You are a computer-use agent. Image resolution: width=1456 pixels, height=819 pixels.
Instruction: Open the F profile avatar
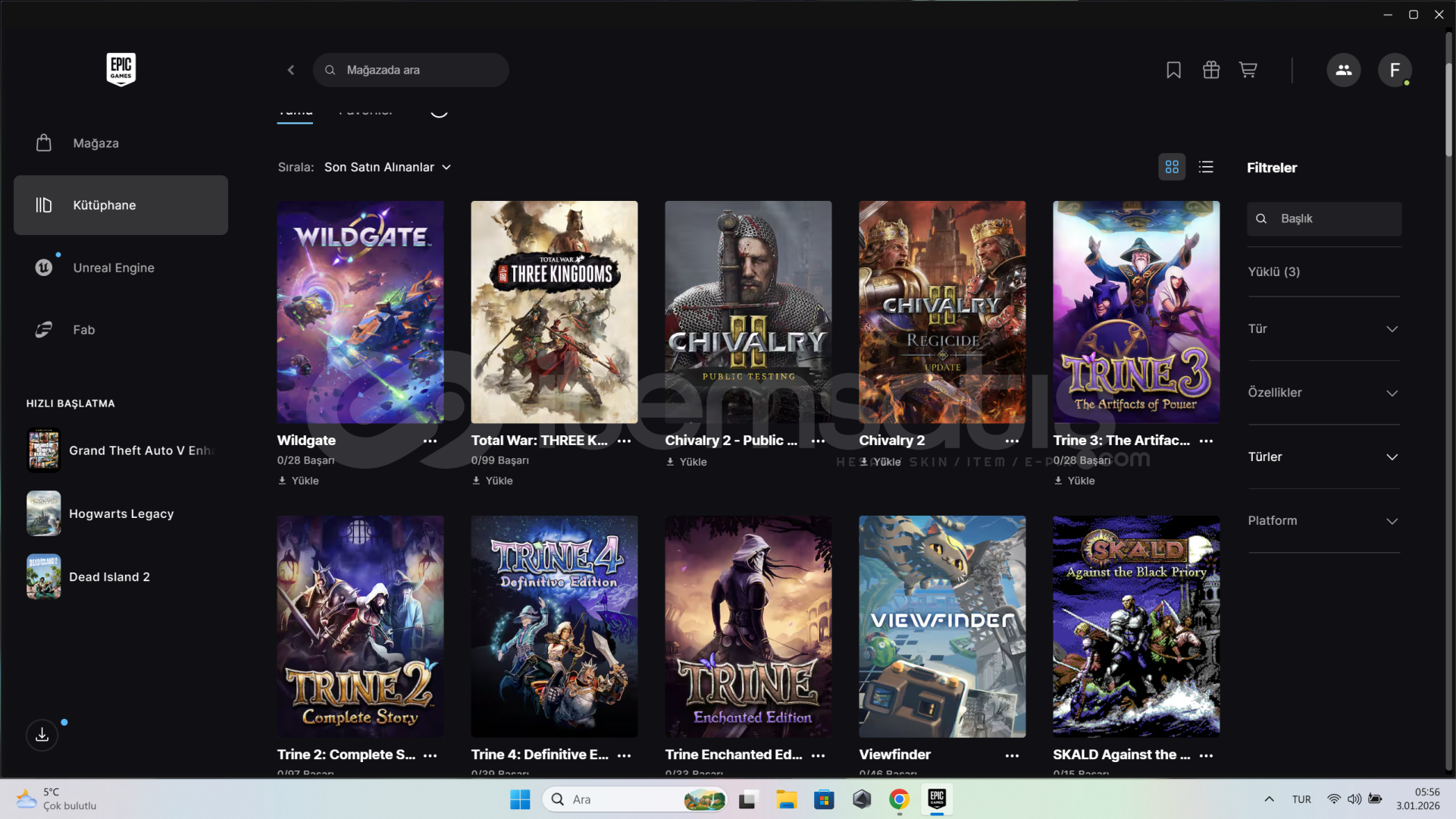pos(1394,70)
